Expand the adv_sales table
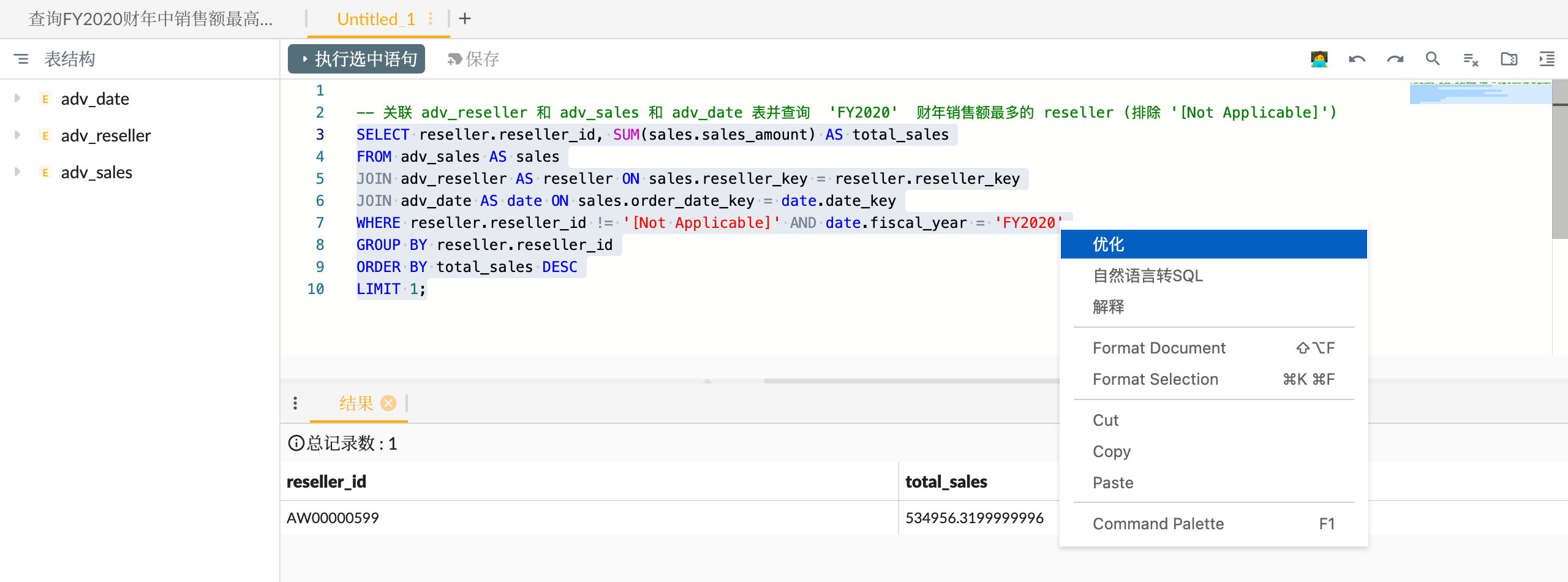1568x582 pixels. (x=17, y=172)
